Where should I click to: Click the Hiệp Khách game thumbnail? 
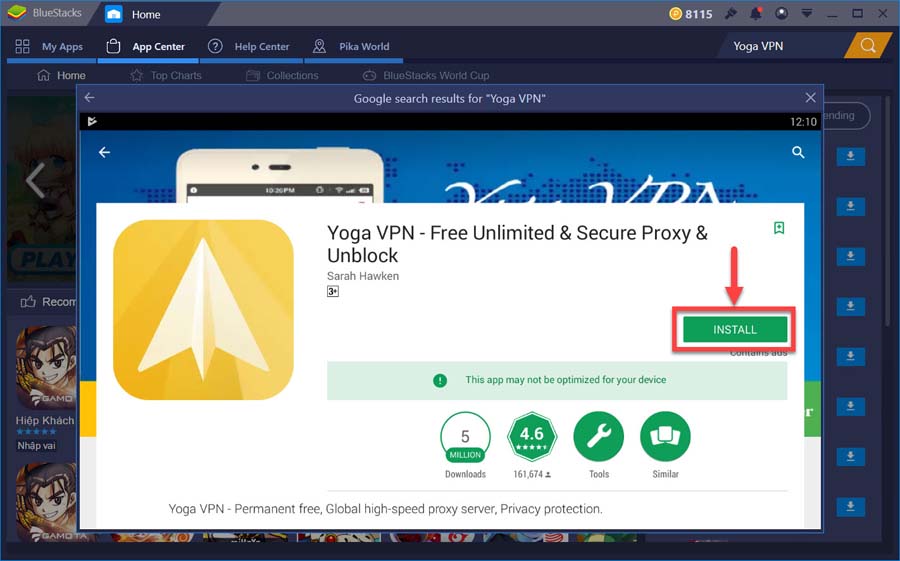[45, 367]
